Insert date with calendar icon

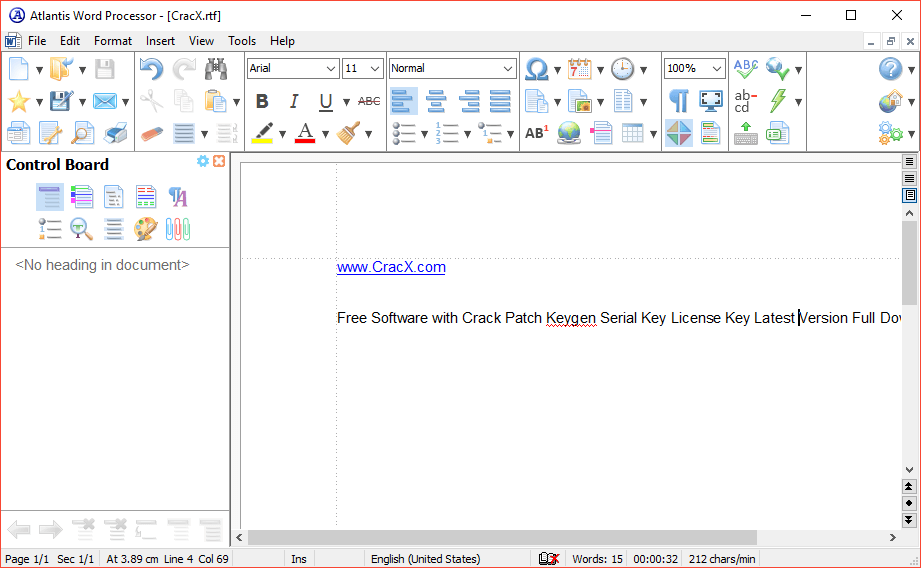click(579, 69)
